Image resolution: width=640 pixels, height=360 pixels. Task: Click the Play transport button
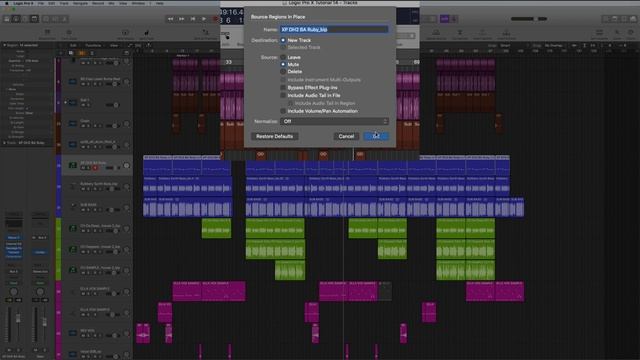[x=204, y=19]
